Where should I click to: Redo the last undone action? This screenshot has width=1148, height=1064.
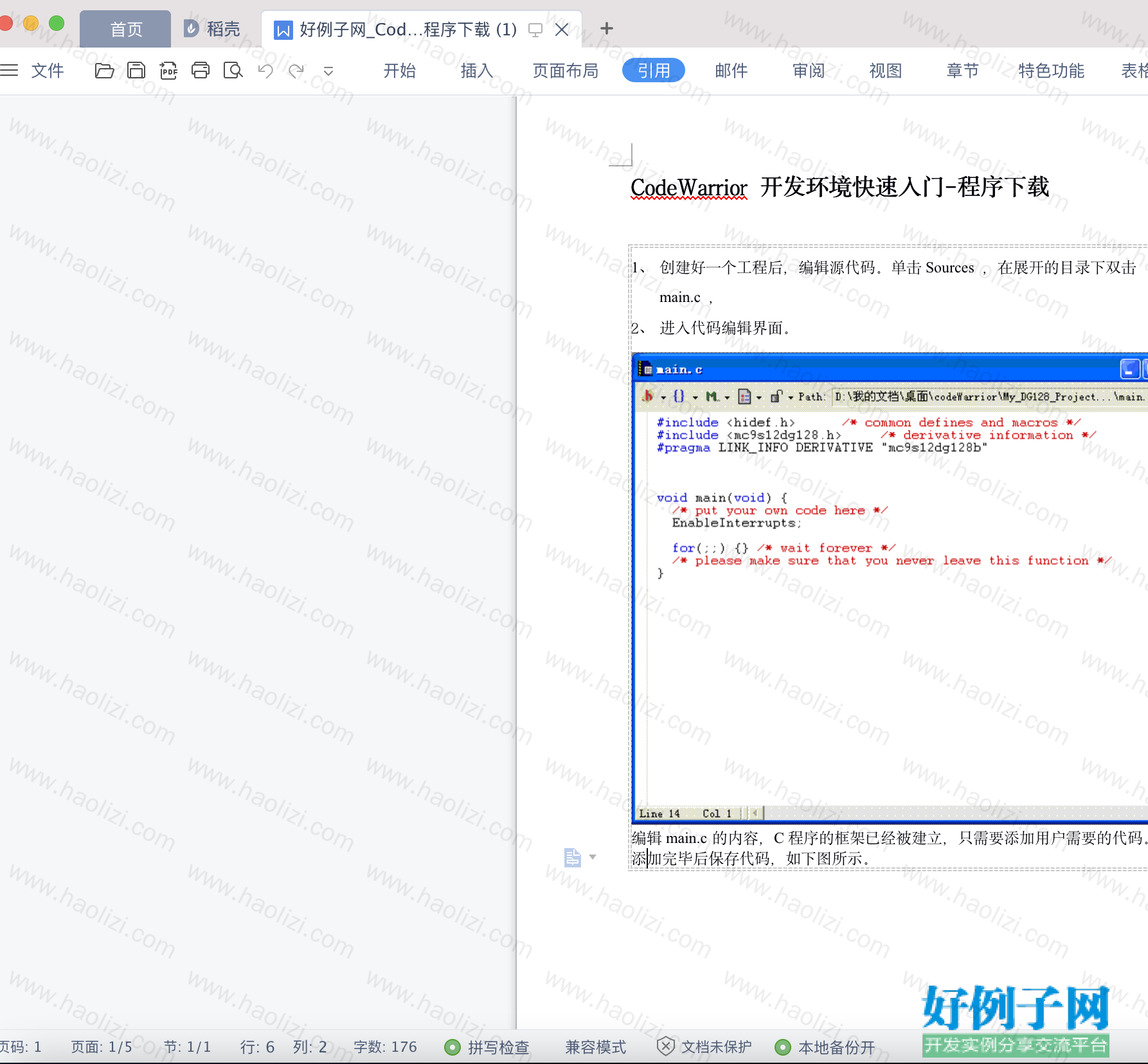click(296, 71)
